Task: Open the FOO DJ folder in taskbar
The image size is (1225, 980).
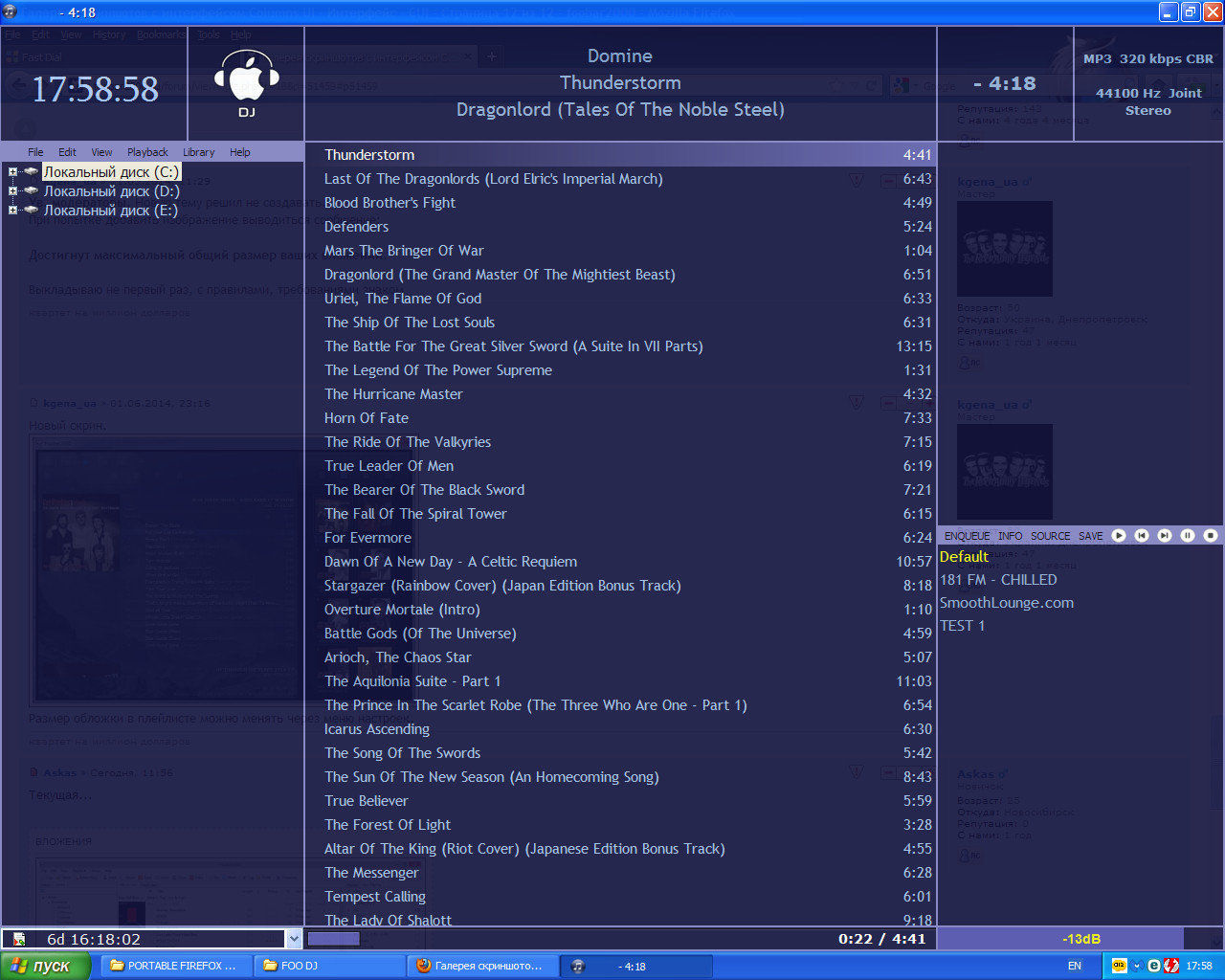Action: click(x=328, y=966)
